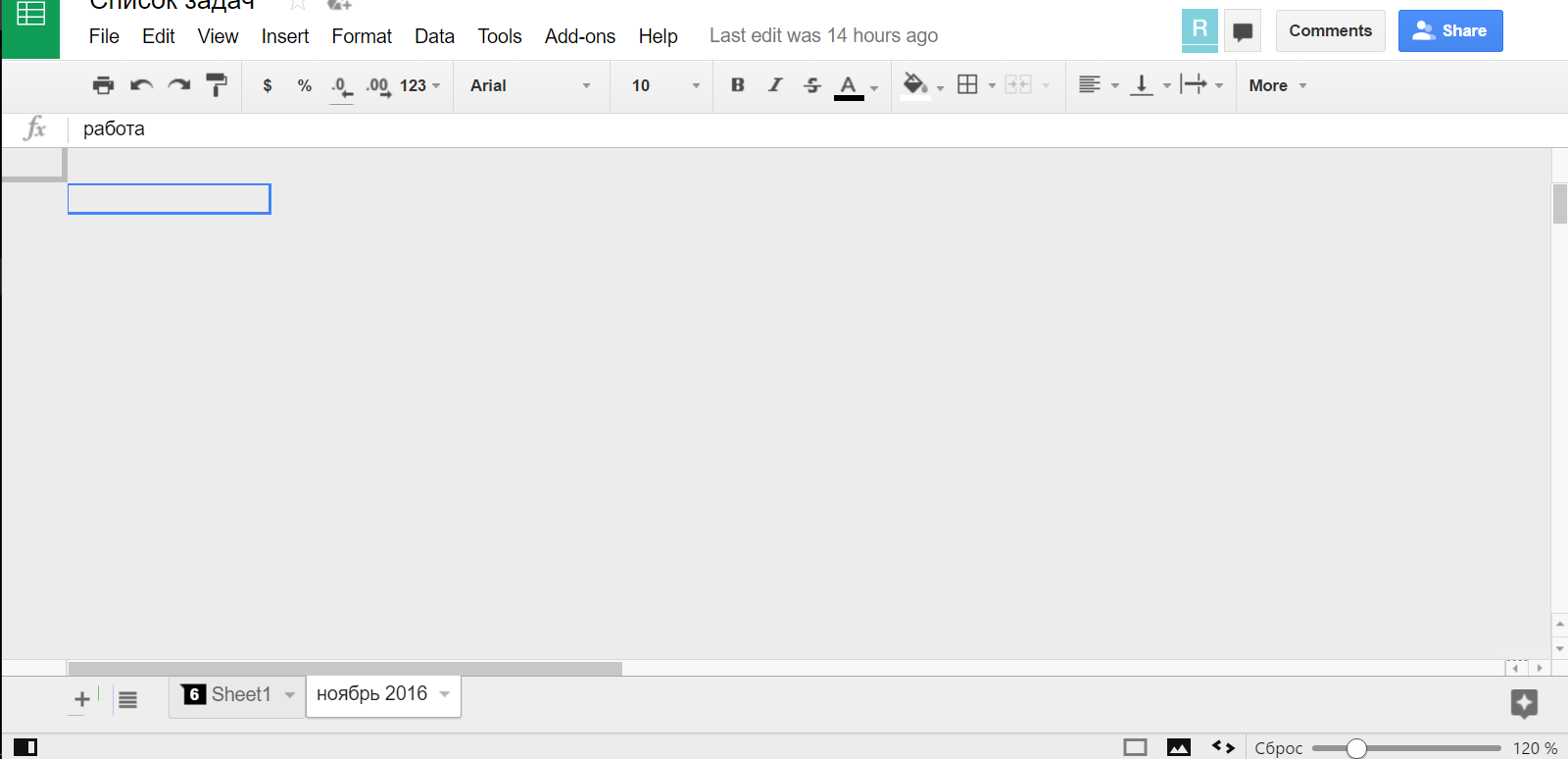This screenshot has width=1568, height=759.
Task: Open the 123 number formats dropdown
Action: pos(419,85)
